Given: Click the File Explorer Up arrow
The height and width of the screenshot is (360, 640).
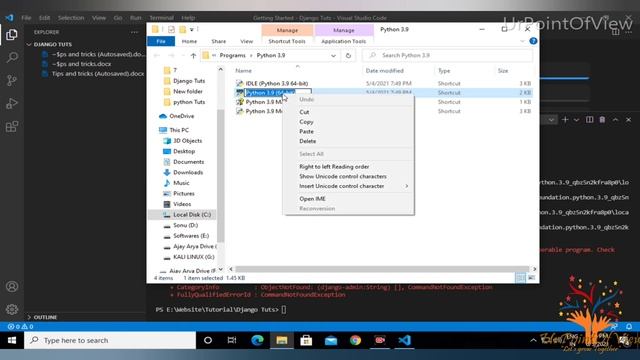Looking at the screenshot, I should 193,56.
